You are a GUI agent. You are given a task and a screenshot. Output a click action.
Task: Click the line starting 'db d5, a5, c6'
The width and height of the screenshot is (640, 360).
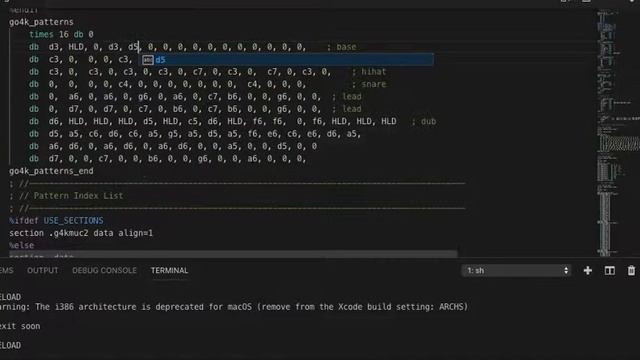tap(195, 134)
